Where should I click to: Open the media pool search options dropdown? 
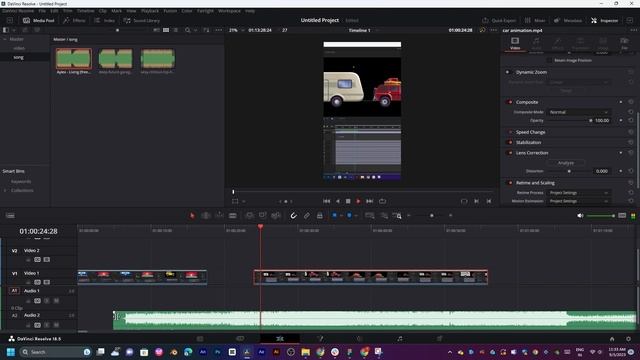pyautogui.click(x=195, y=30)
